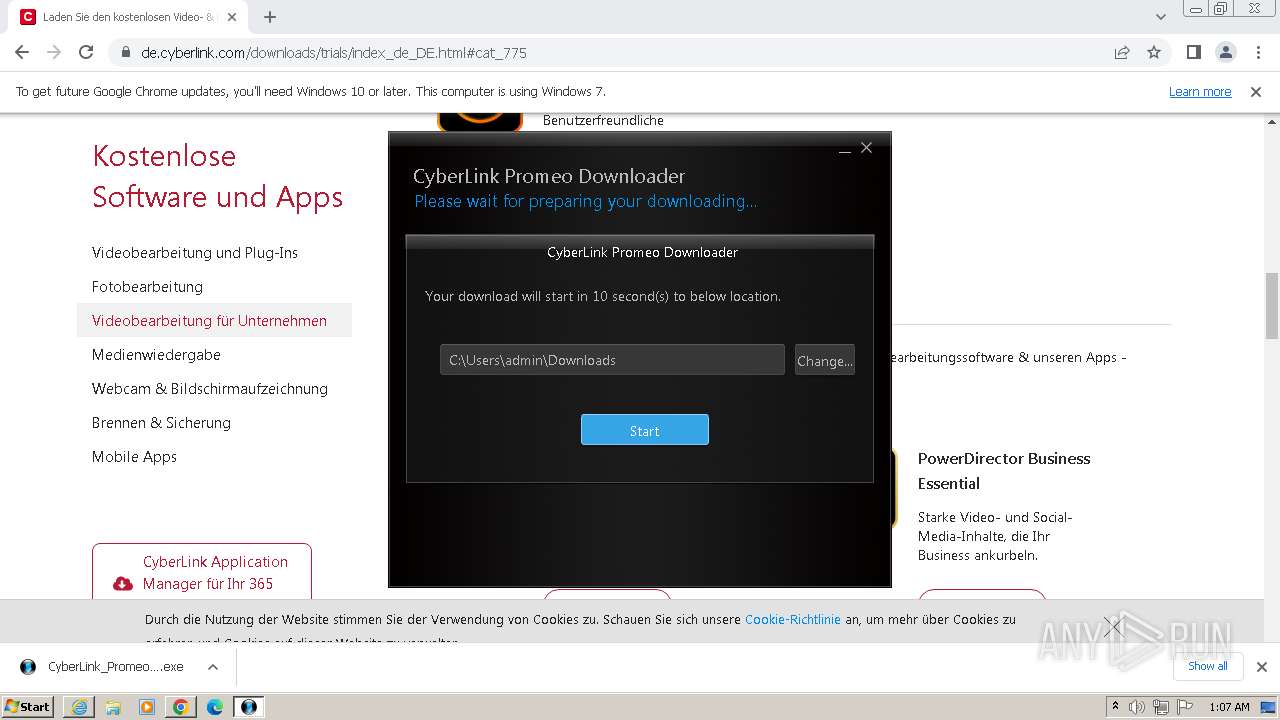Open Windows Media Player taskbar icon

pos(147,706)
